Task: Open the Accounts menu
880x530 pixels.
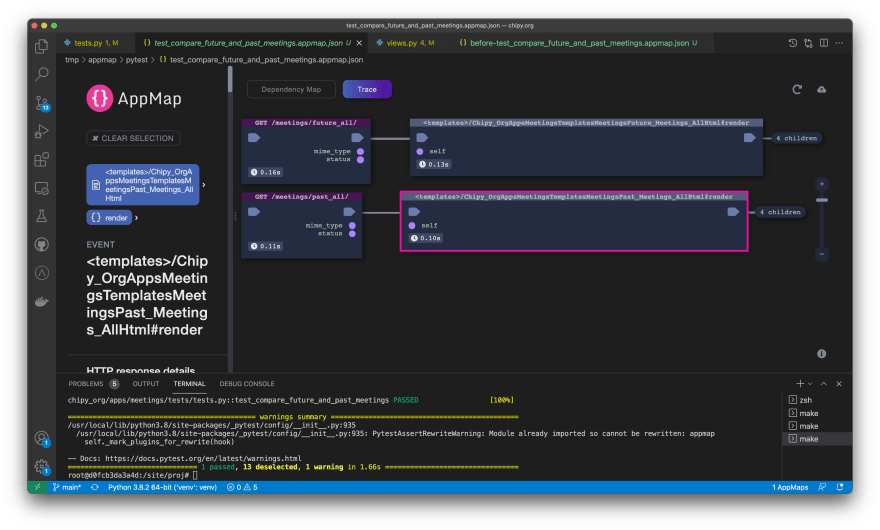Action: pos(42,438)
